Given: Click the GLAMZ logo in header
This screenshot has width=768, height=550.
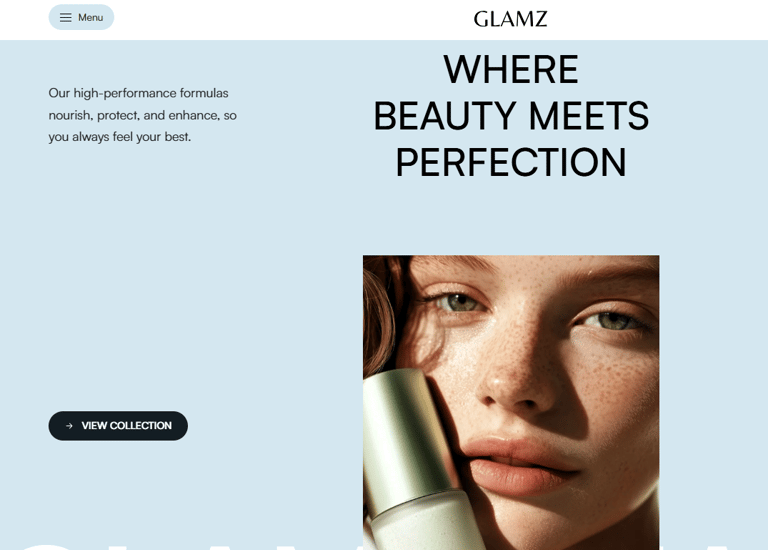Looking at the screenshot, I should tap(510, 19).
